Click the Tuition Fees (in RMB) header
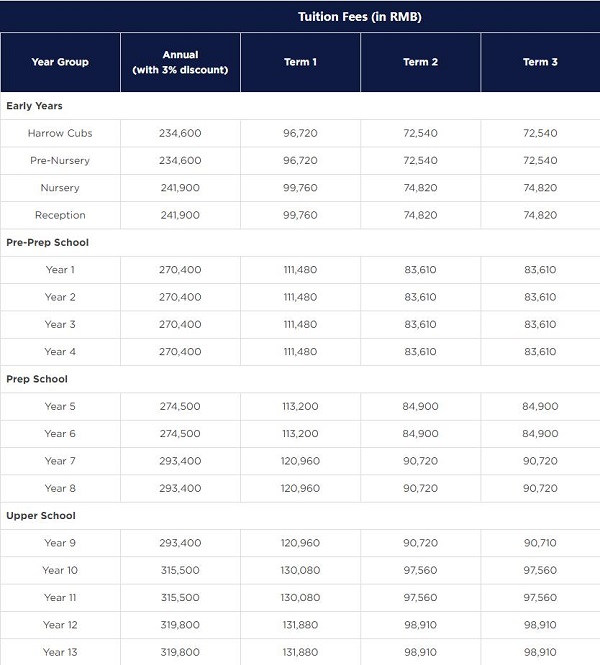 (x=360, y=17)
